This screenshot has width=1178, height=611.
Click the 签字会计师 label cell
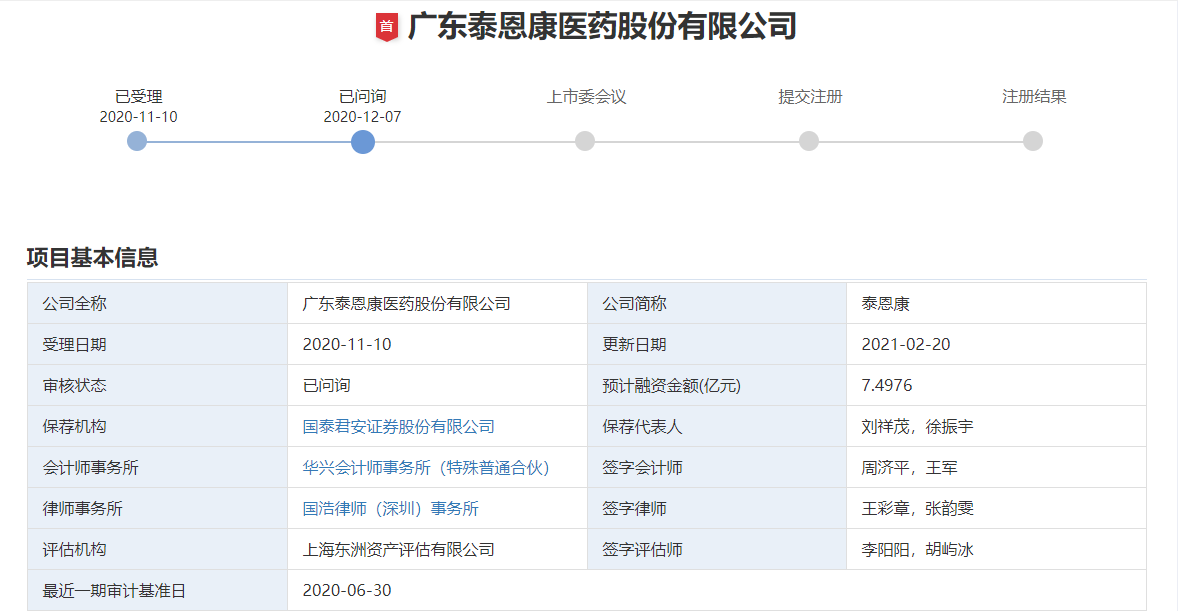717,467
